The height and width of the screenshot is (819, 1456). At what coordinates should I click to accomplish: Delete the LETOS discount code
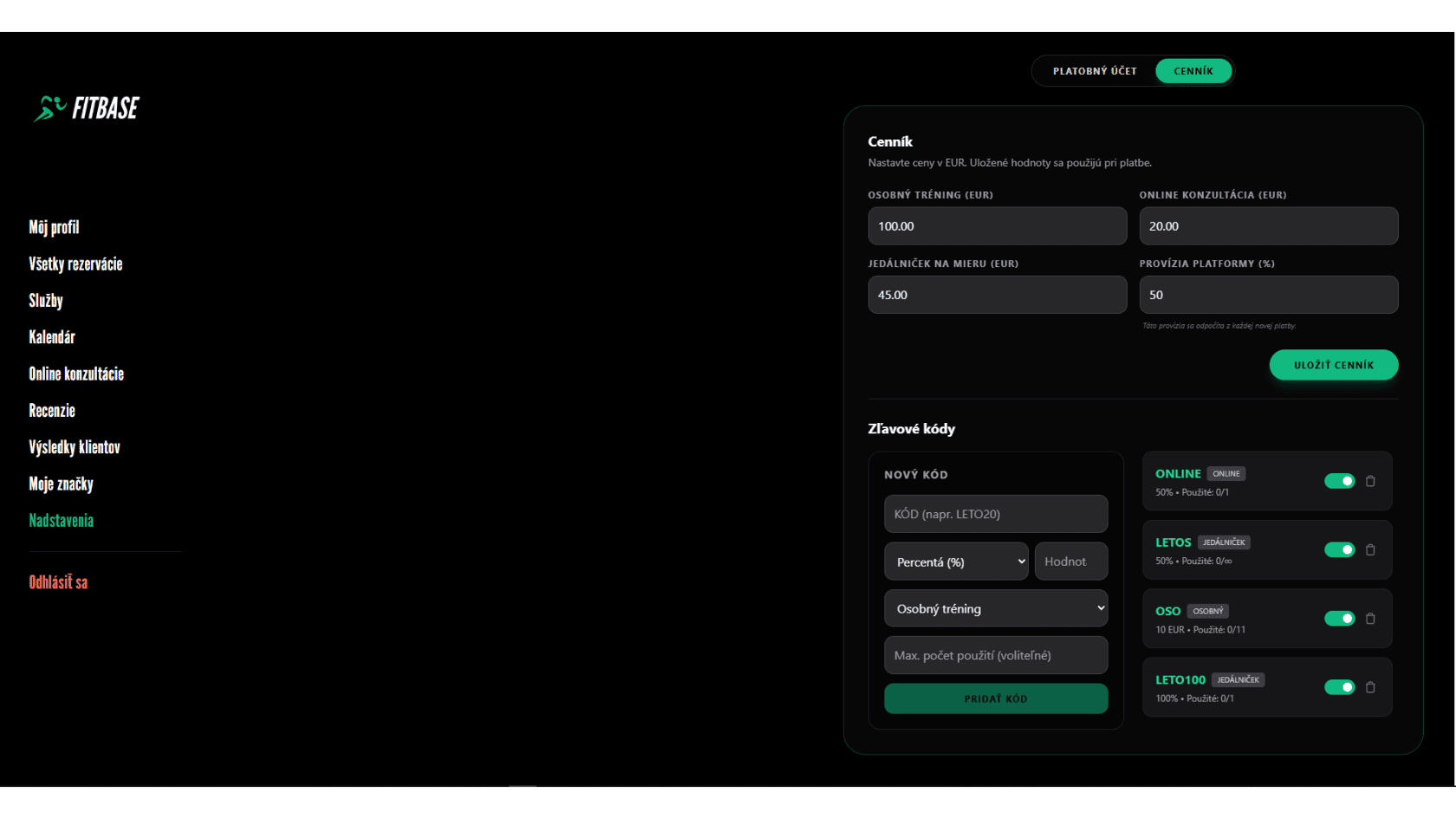click(1370, 549)
